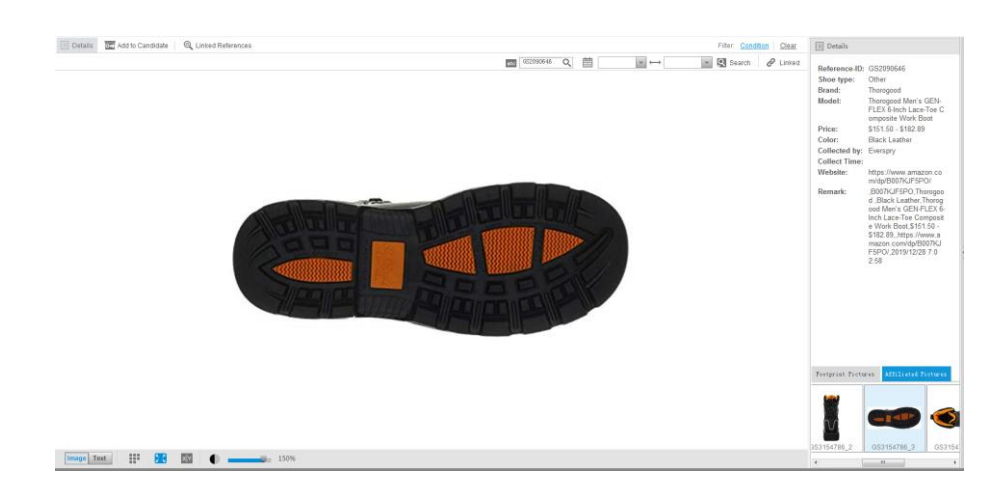Switch to Text view mode

click(x=99, y=458)
